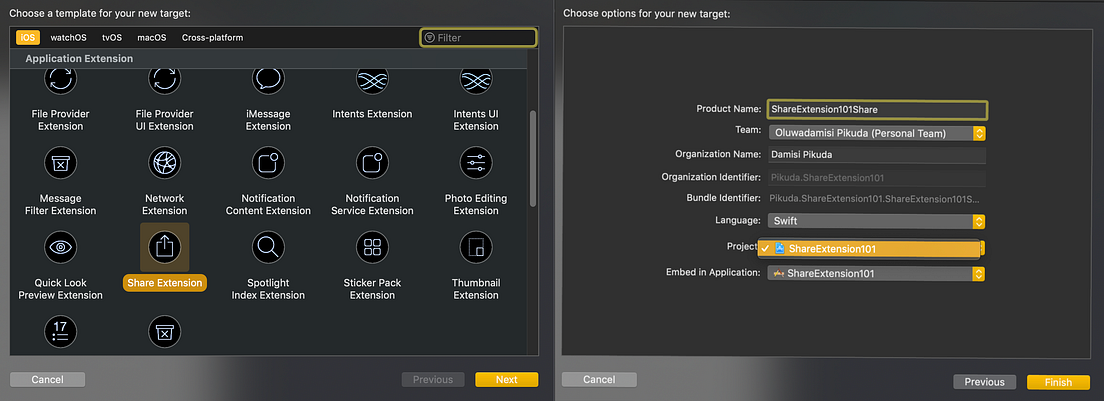Click the Application Extension section header
The image size is (1104, 401).
pos(79,58)
